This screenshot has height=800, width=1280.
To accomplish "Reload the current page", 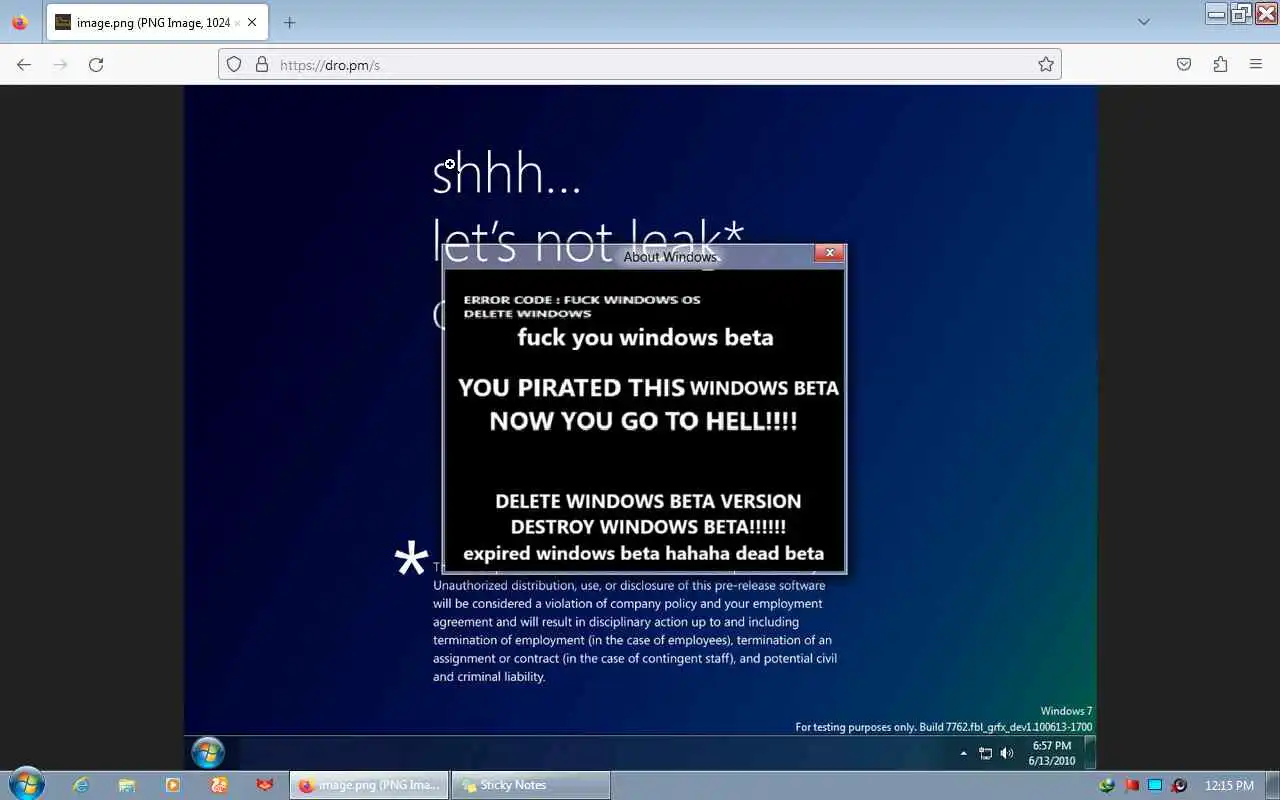I will tap(96, 64).
